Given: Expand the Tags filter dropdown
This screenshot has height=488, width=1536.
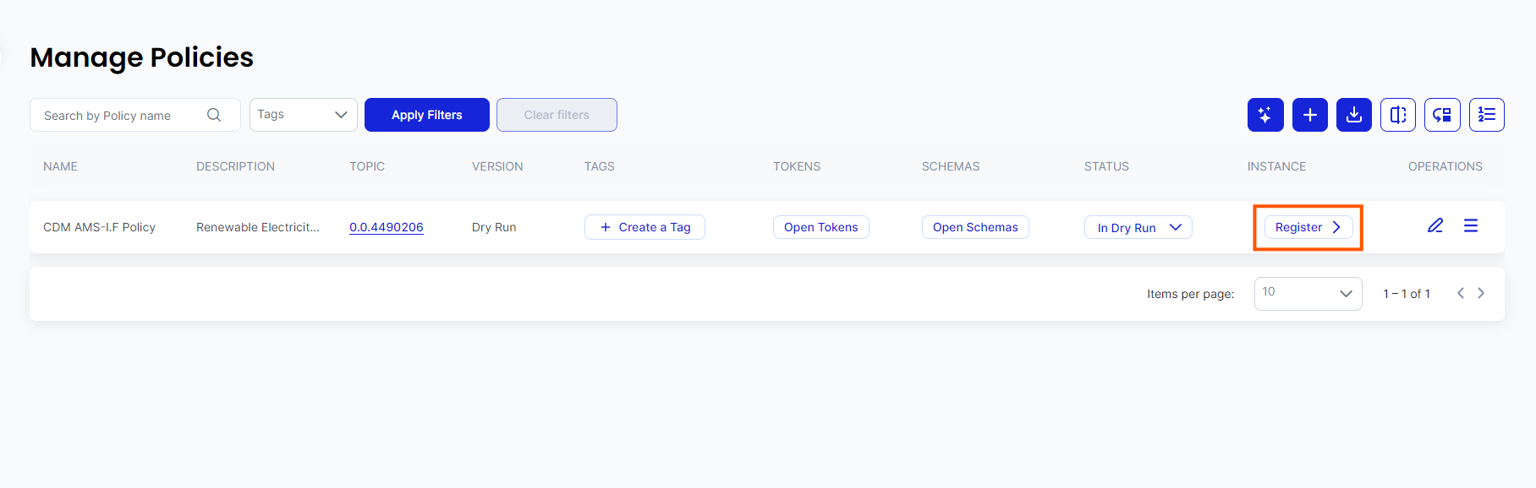Looking at the screenshot, I should (303, 115).
